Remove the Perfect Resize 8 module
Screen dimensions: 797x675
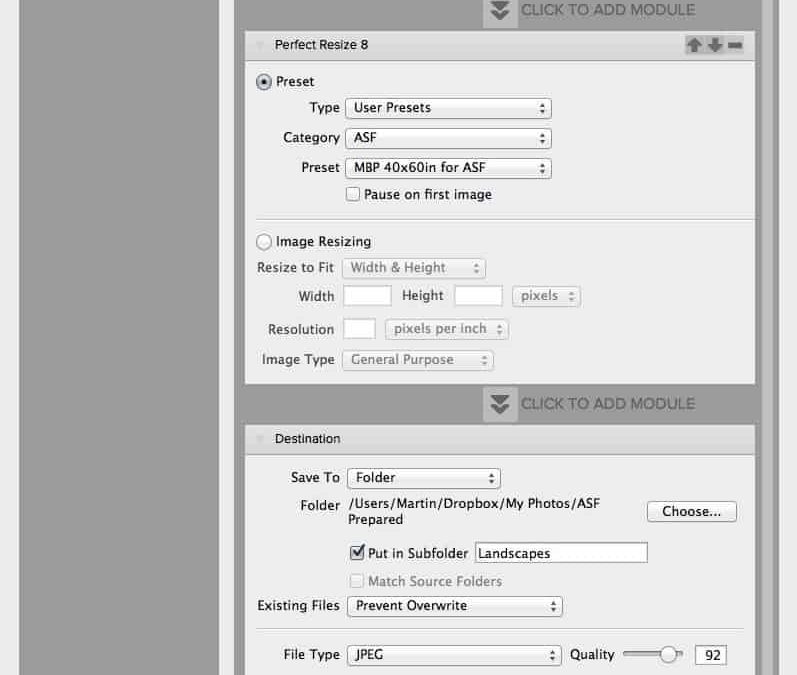pyautogui.click(x=735, y=46)
